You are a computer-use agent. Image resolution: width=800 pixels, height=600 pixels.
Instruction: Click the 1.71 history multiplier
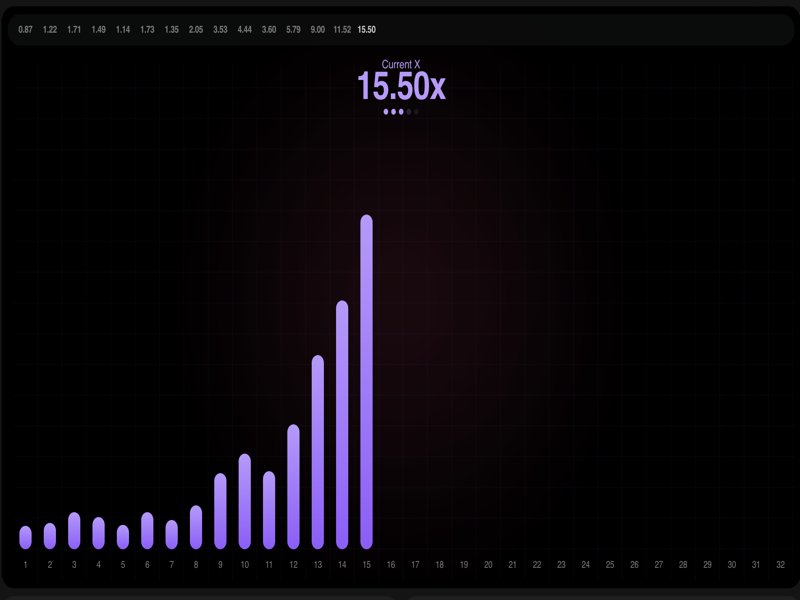click(x=74, y=30)
